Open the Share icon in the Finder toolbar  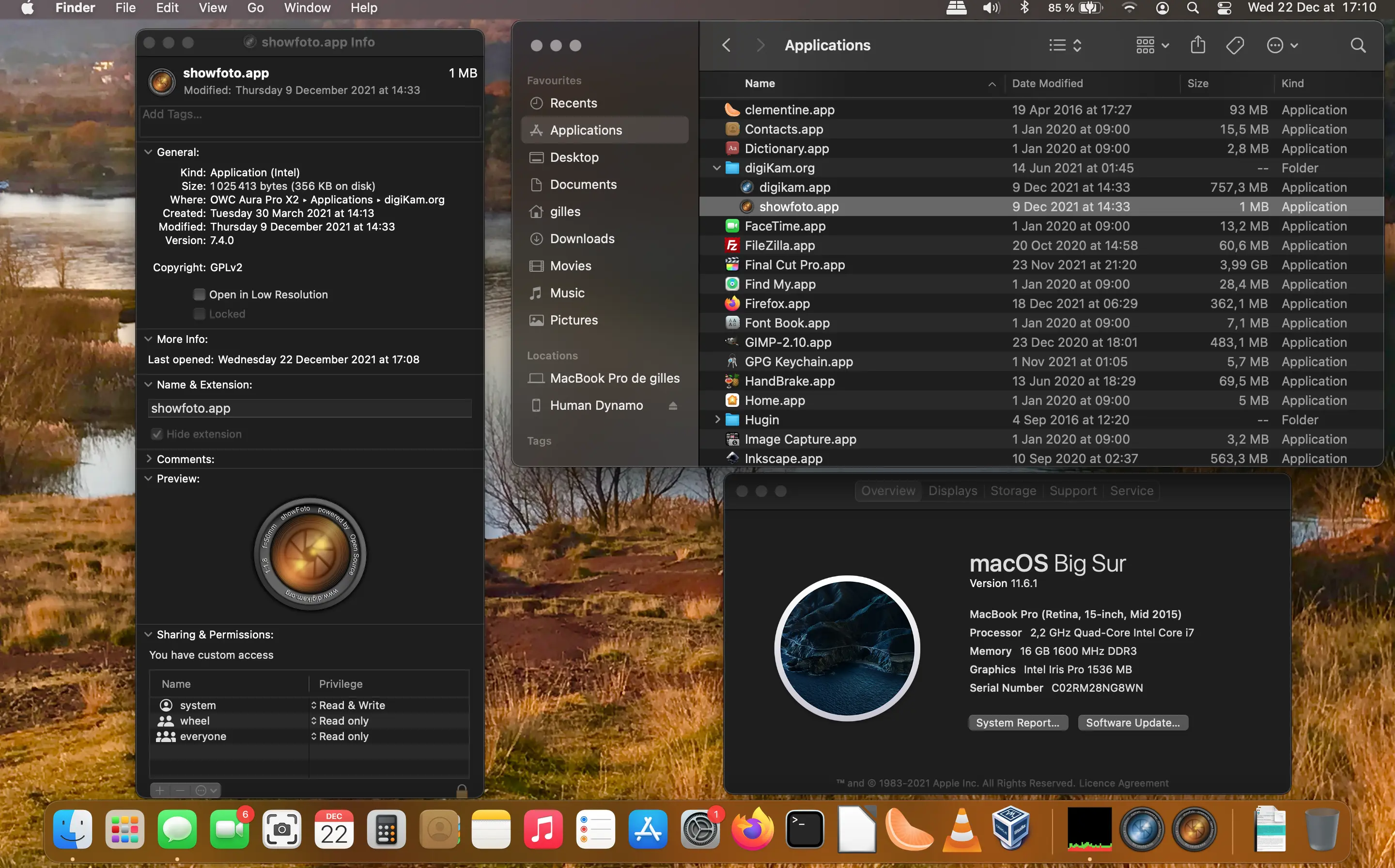pos(1197,45)
